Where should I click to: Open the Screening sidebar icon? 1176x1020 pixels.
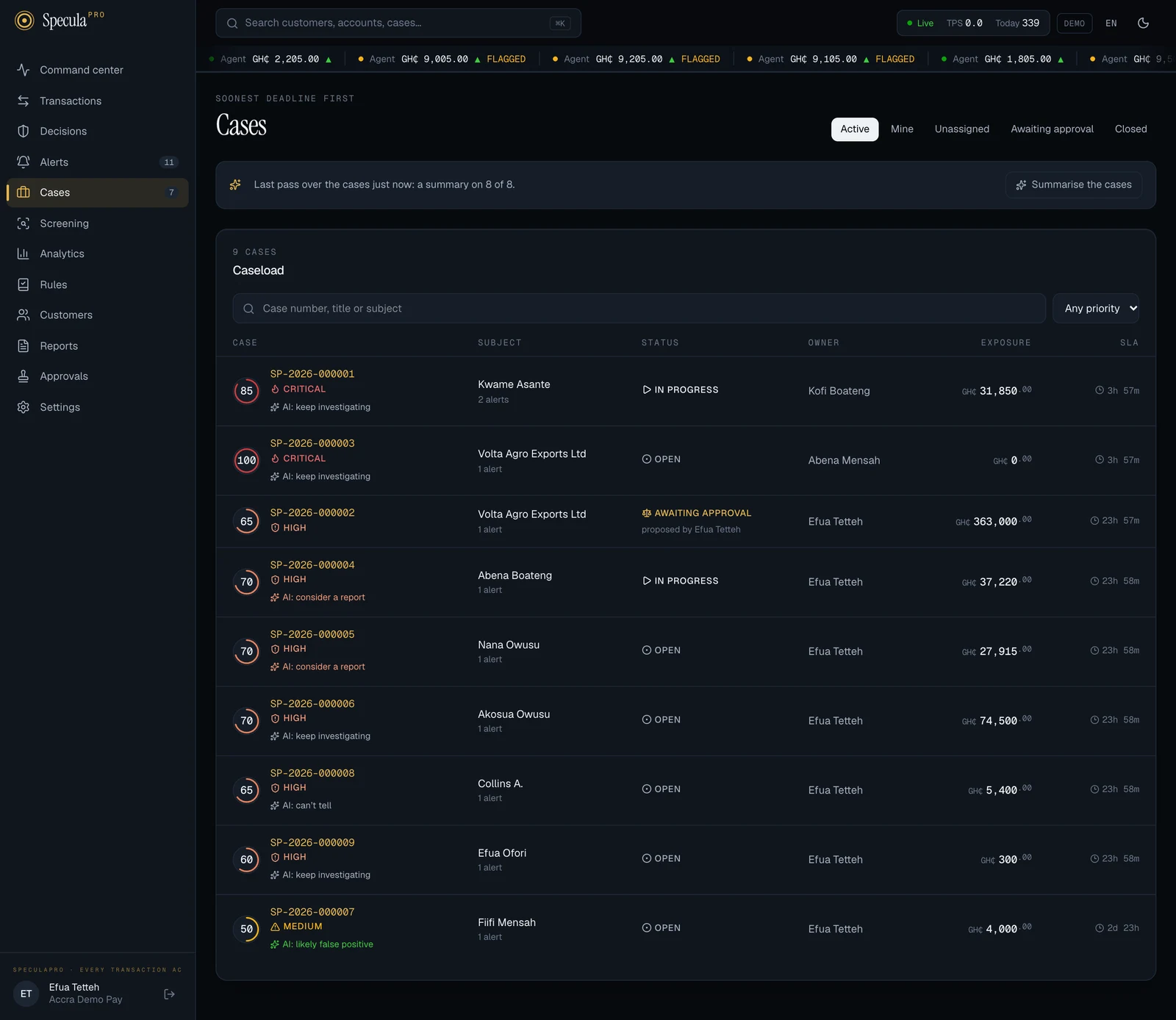(x=24, y=223)
